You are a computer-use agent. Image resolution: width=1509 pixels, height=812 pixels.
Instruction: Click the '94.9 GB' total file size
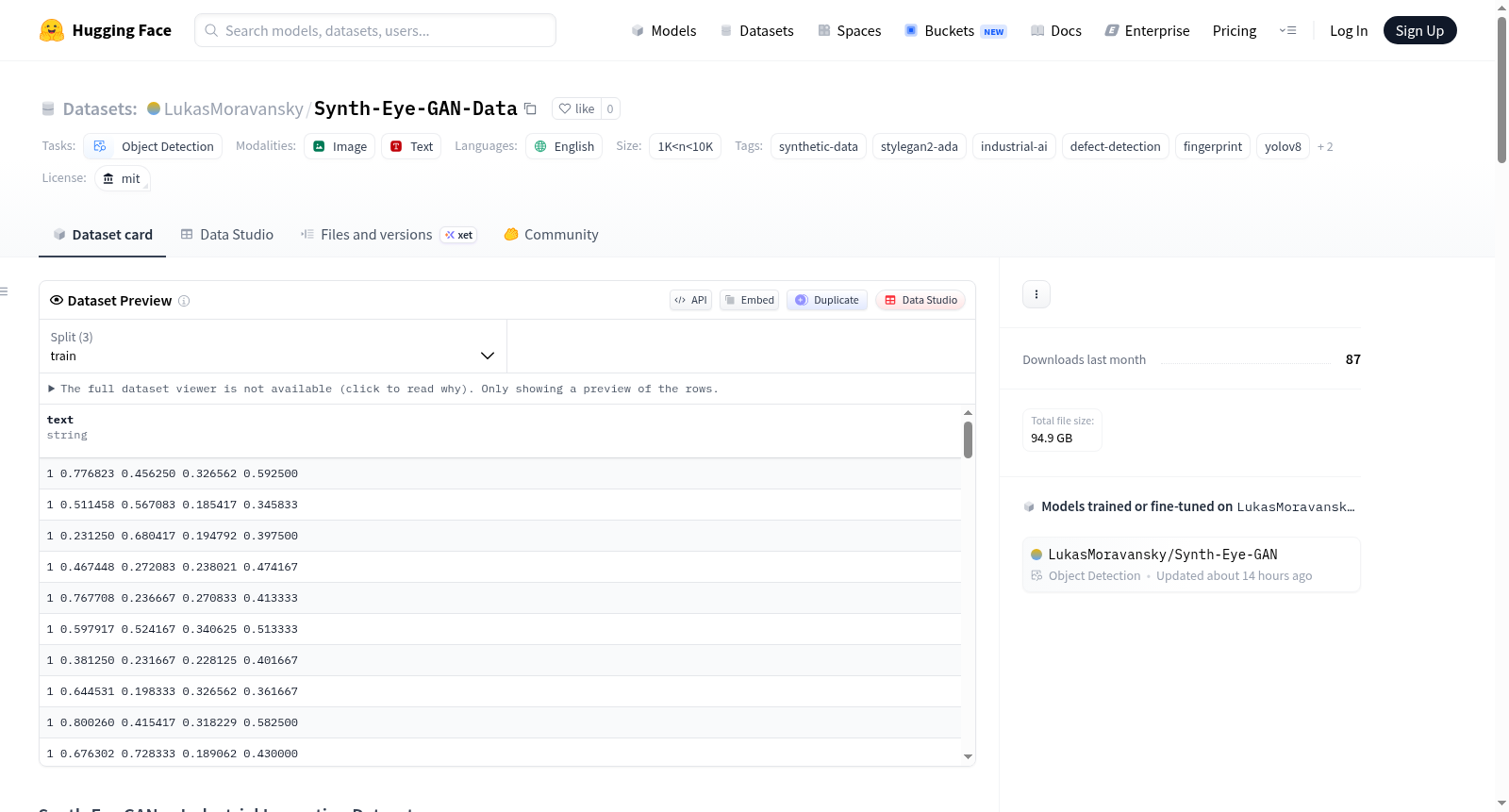[1052, 439]
